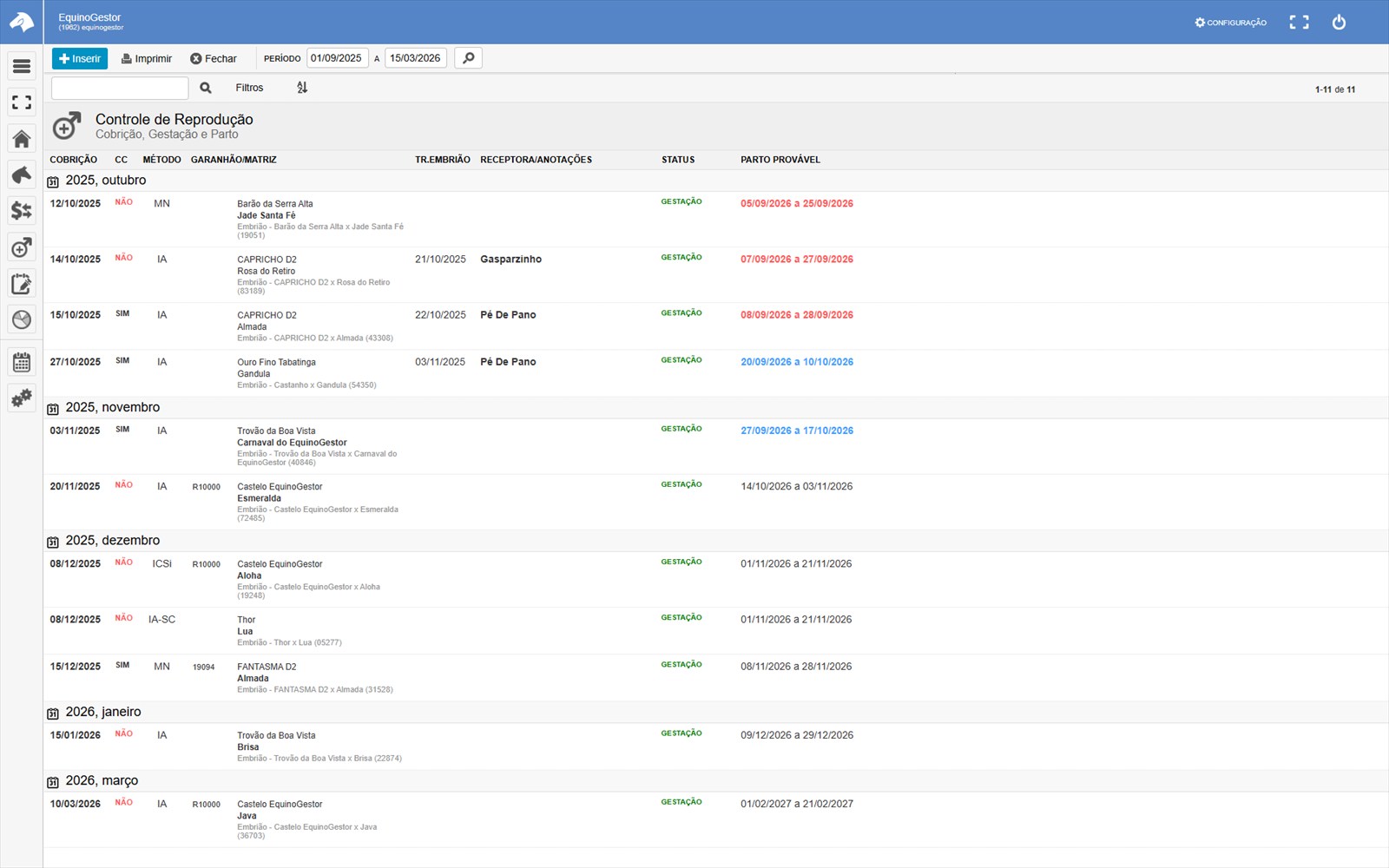
Task: Click the MÉTODO column header
Action: [161, 160]
